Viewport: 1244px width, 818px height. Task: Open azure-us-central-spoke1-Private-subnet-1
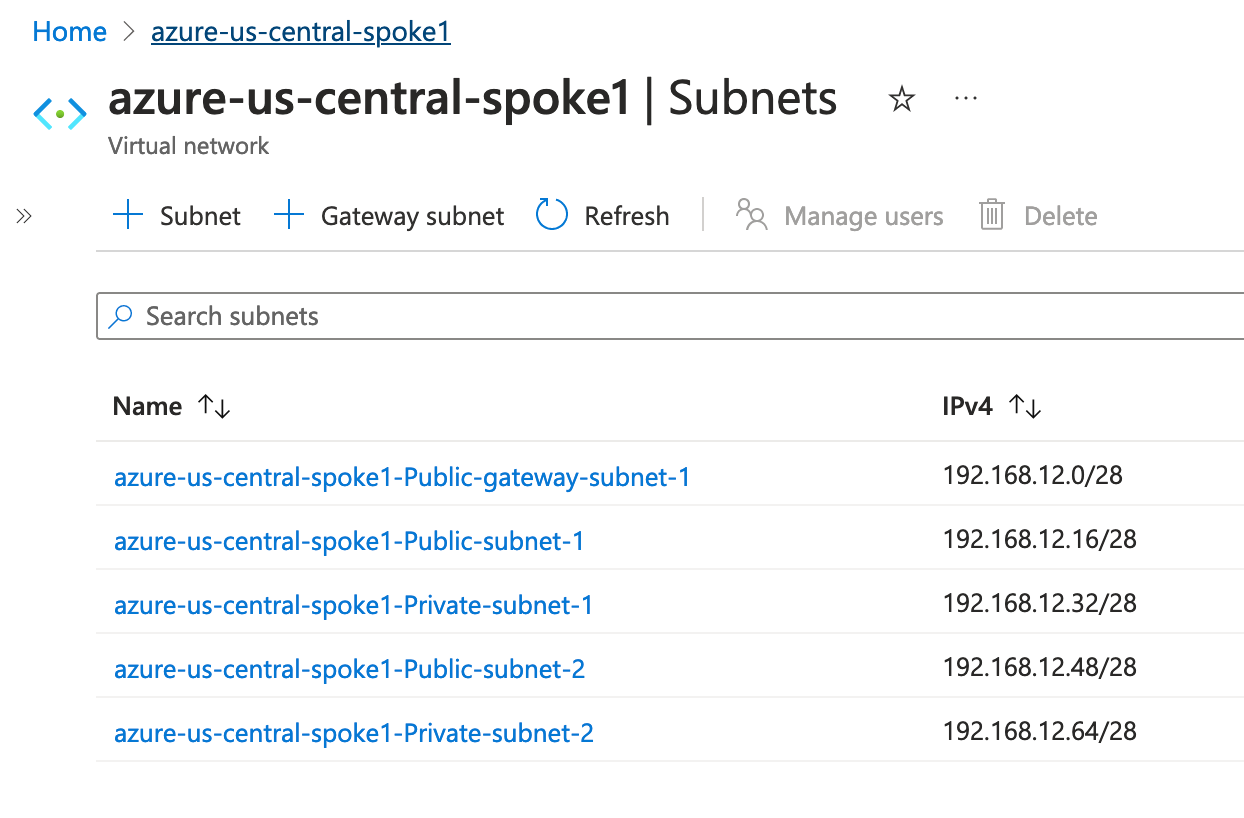[353, 605]
